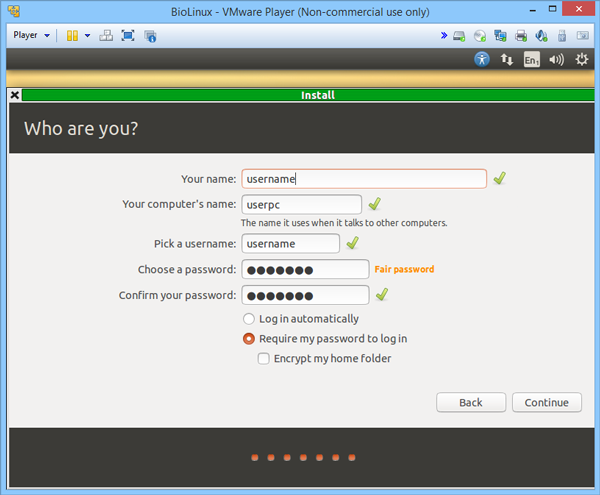The image size is (600, 495).
Task: Open the En keyboard layout indicator
Action: pos(532,59)
